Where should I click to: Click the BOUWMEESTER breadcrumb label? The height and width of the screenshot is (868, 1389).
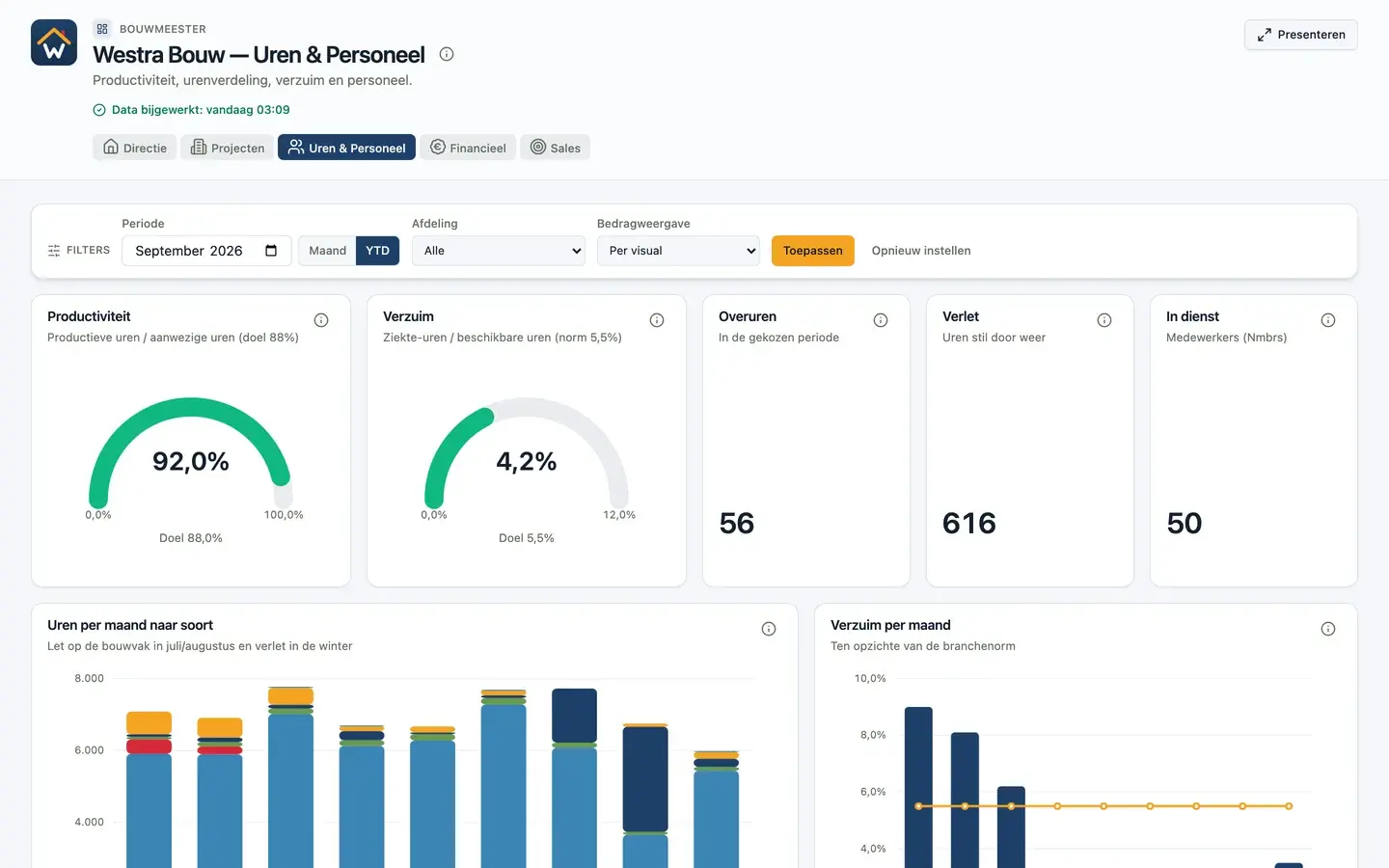[x=163, y=29]
